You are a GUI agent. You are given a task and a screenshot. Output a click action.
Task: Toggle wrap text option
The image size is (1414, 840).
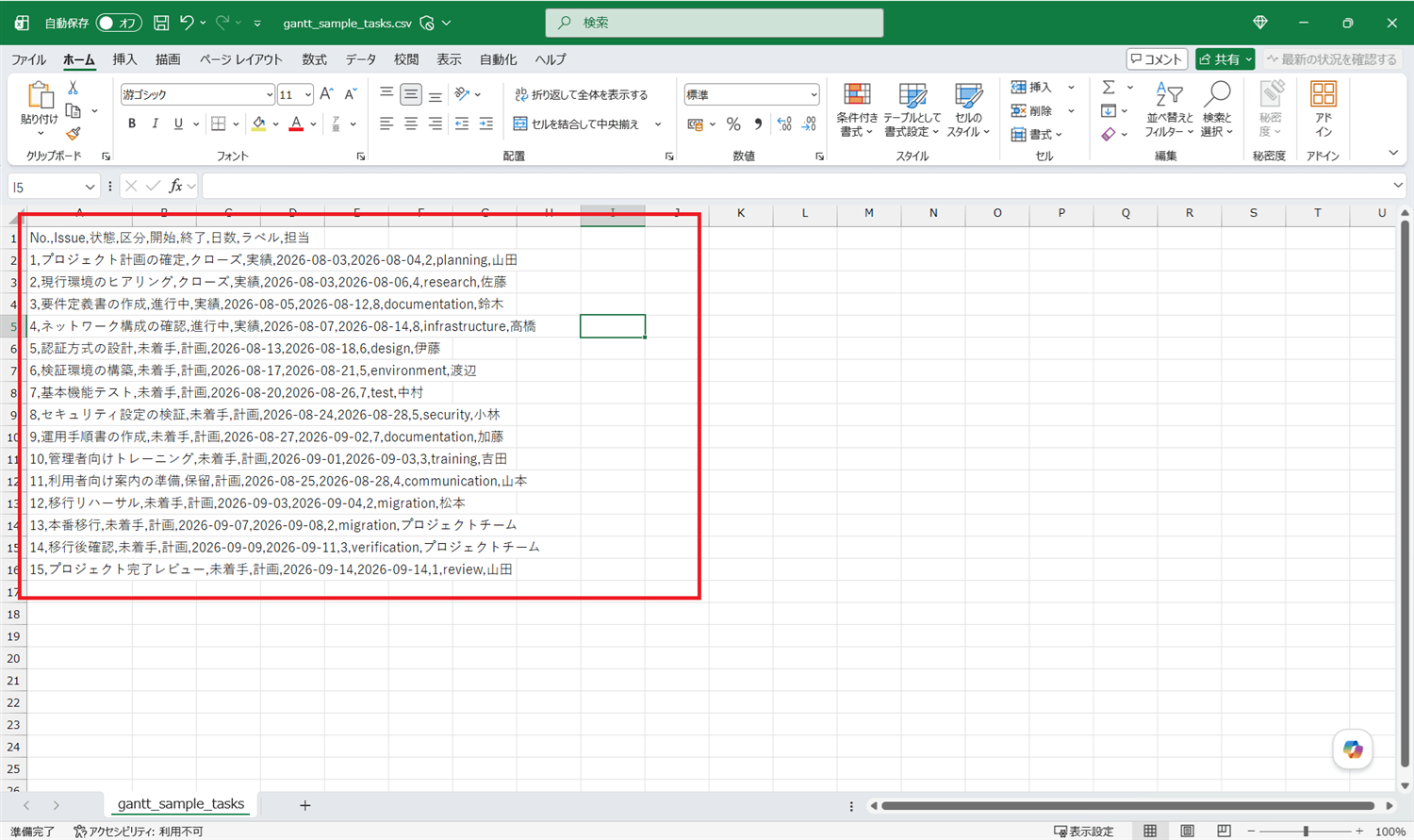582,94
